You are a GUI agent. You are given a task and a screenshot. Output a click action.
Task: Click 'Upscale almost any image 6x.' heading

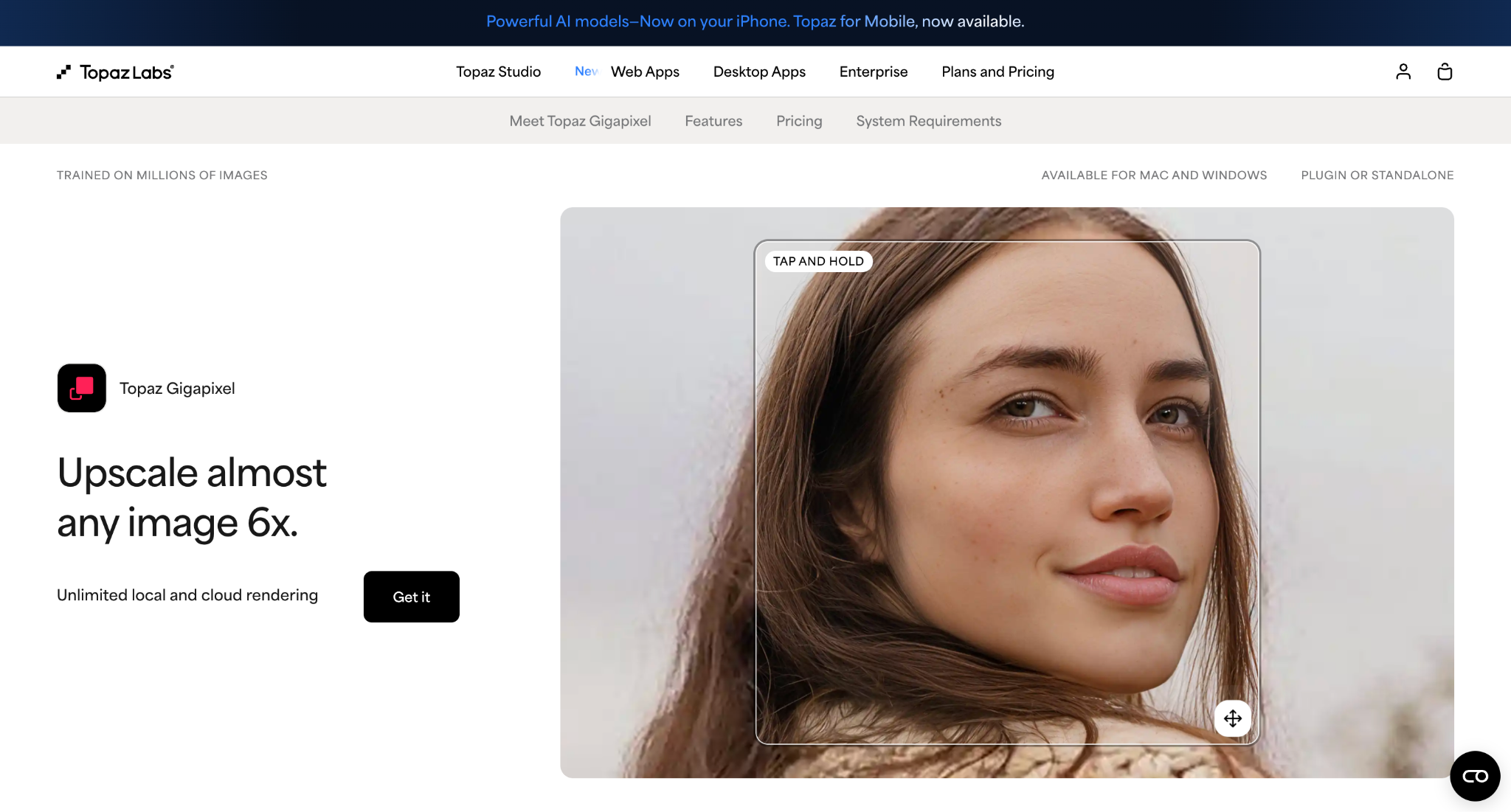[192, 498]
